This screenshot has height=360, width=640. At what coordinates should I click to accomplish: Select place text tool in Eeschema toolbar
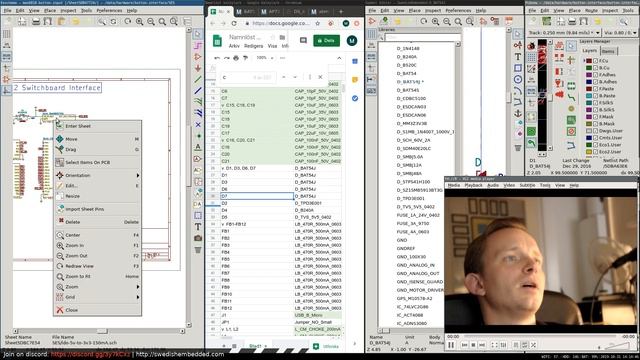click(x=198, y=227)
